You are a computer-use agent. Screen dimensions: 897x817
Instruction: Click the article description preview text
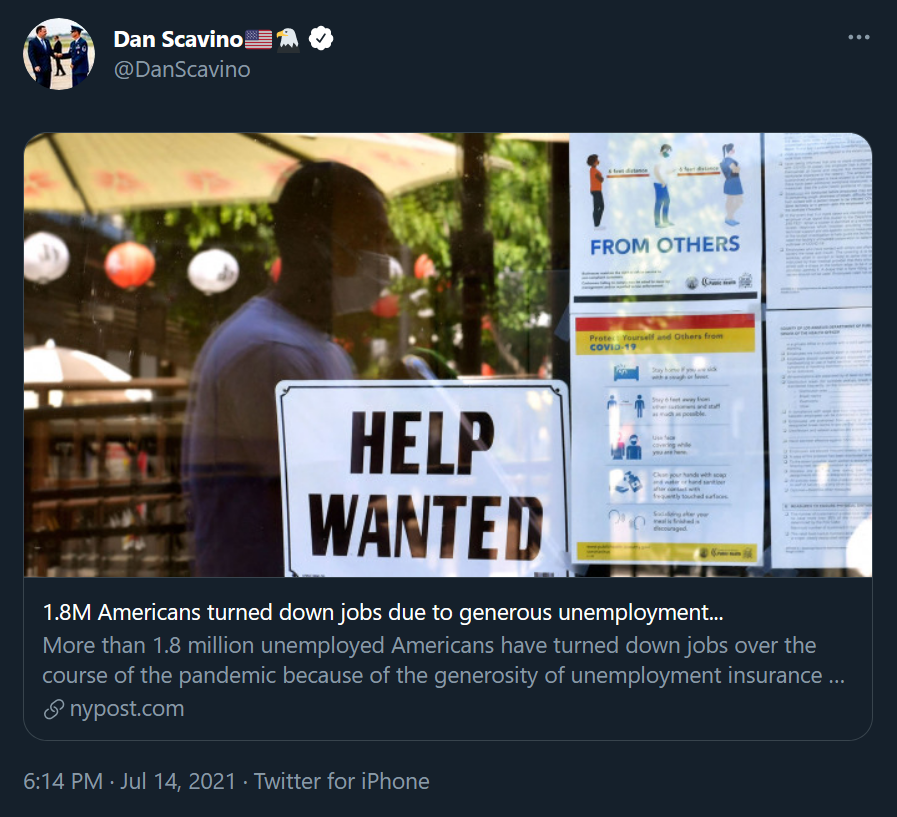point(443,660)
